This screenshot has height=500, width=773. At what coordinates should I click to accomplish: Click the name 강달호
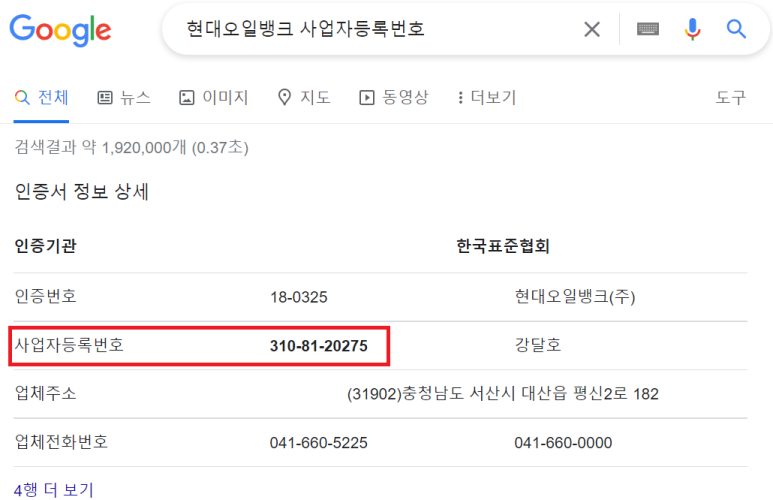538,344
